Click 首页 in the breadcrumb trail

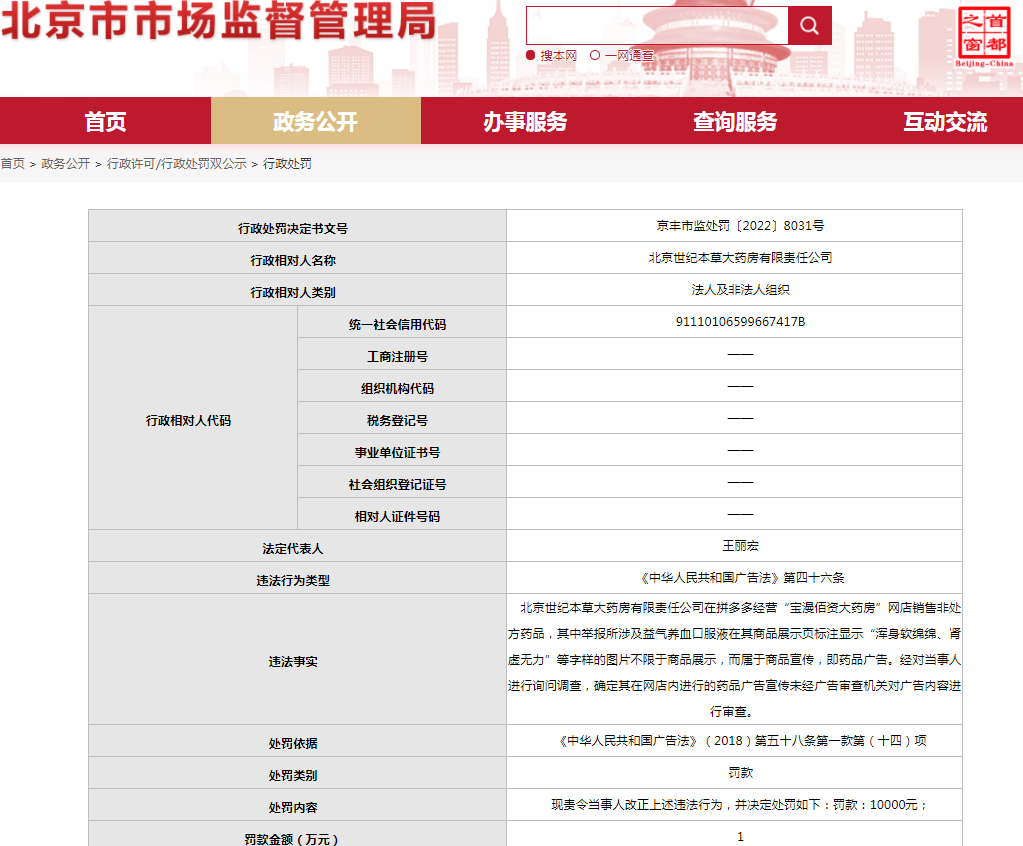pos(13,163)
